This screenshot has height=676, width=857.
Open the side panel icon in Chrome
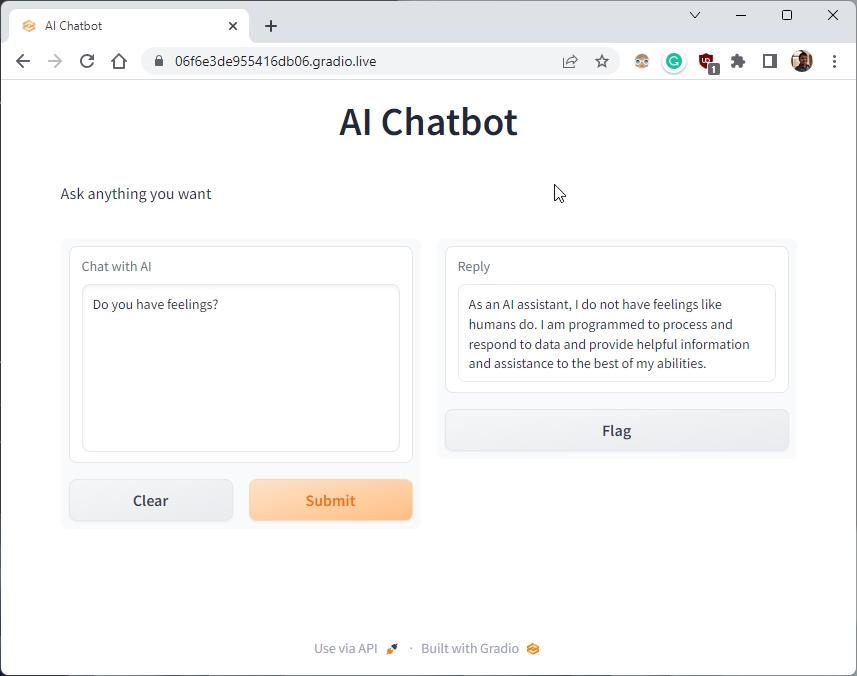click(x=770, y=61)
